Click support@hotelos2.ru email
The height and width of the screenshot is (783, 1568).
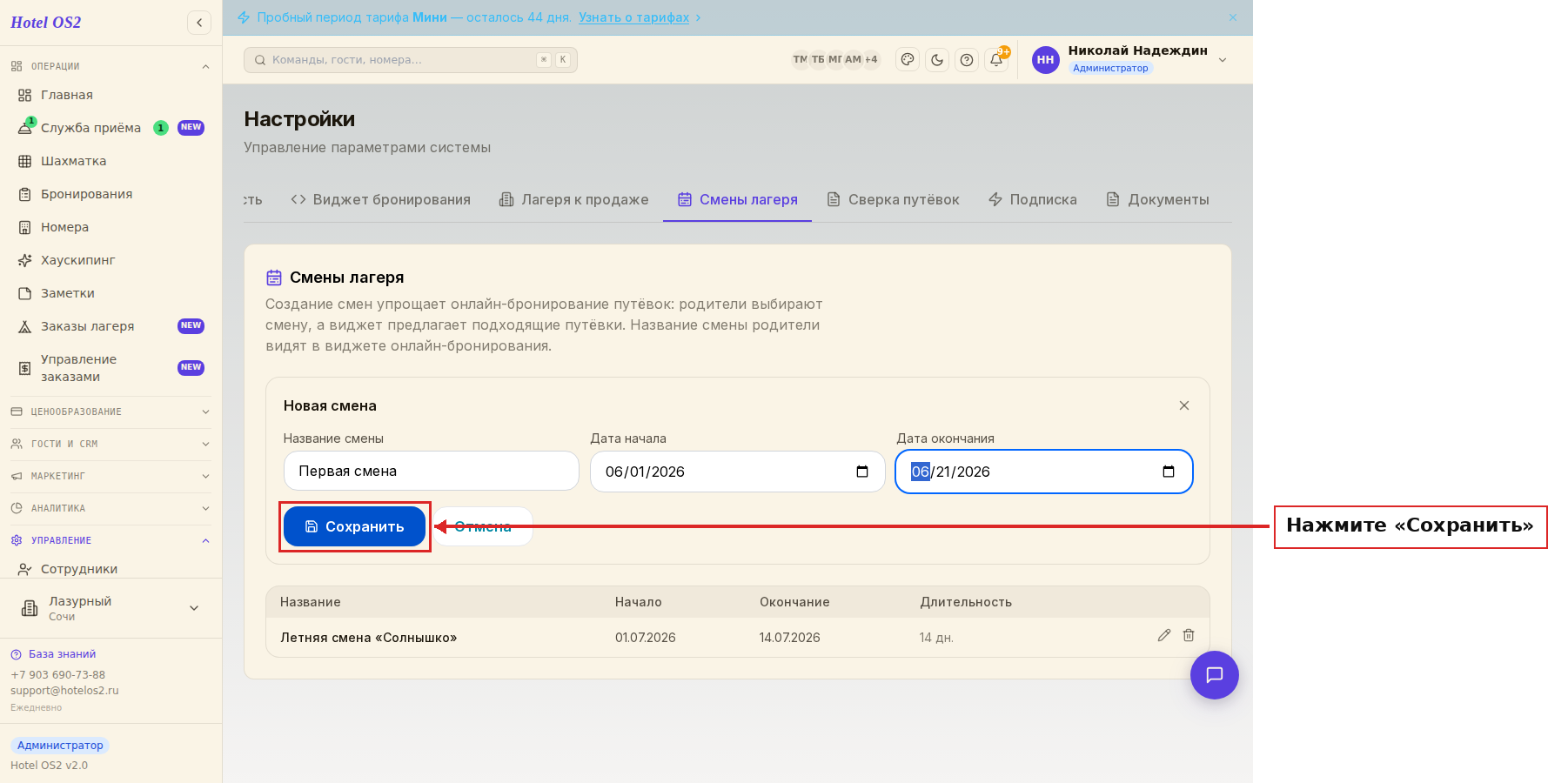point(64,691)
